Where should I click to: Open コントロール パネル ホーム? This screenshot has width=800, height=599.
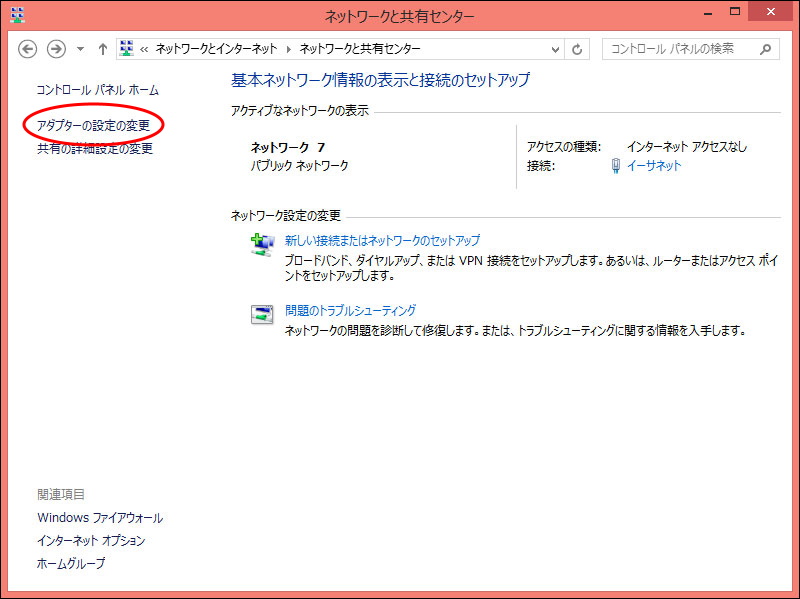(97, 90)
